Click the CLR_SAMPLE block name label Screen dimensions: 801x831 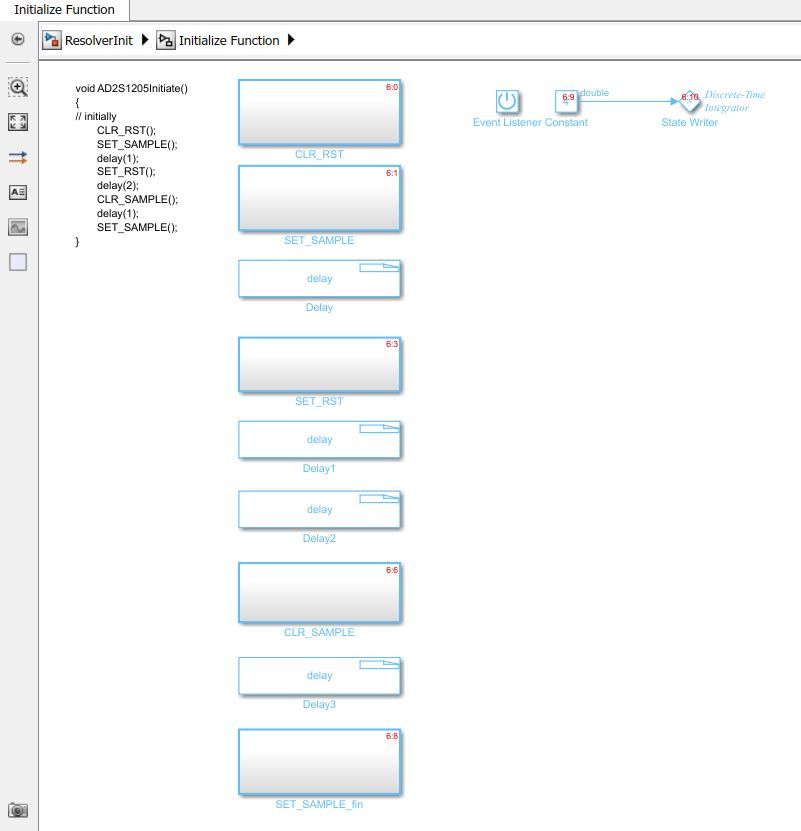[319, 632]
